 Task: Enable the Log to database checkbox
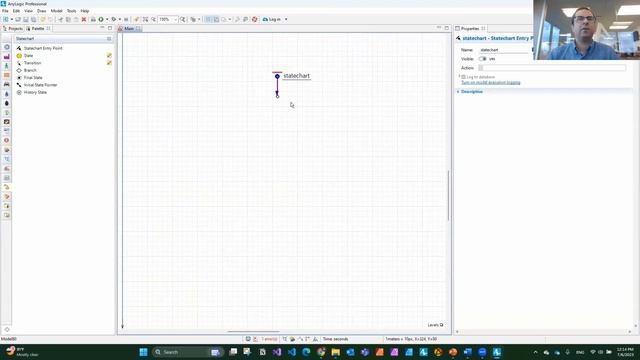click(x=464, y=77)
